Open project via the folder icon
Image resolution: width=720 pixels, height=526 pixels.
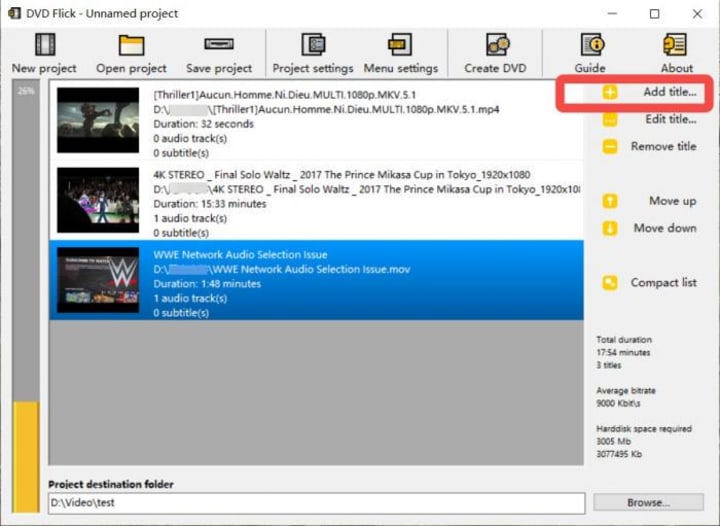pos(131,45)
